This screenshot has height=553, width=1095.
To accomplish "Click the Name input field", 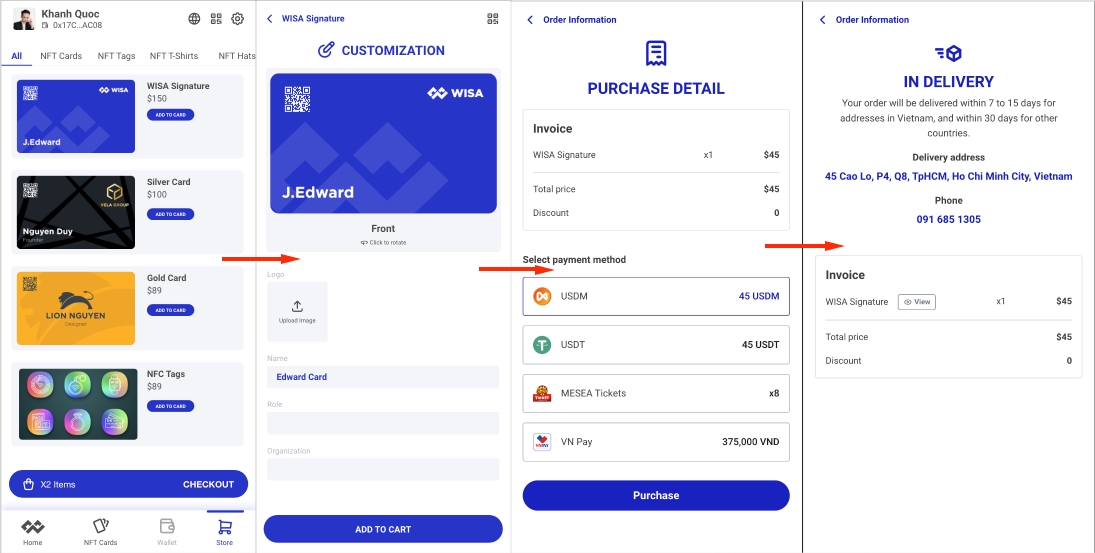I will (x=383, y=377).
